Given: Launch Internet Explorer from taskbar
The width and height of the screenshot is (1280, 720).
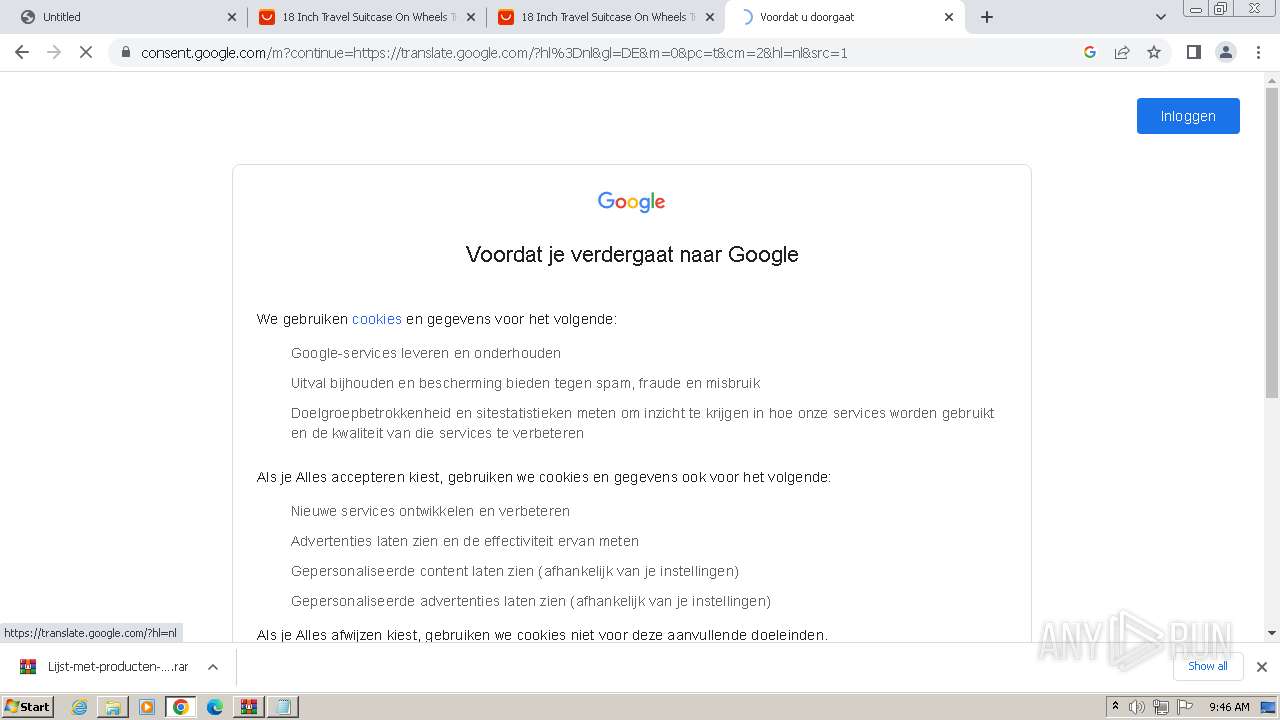Looking at the screenshot, I should 79,707.
